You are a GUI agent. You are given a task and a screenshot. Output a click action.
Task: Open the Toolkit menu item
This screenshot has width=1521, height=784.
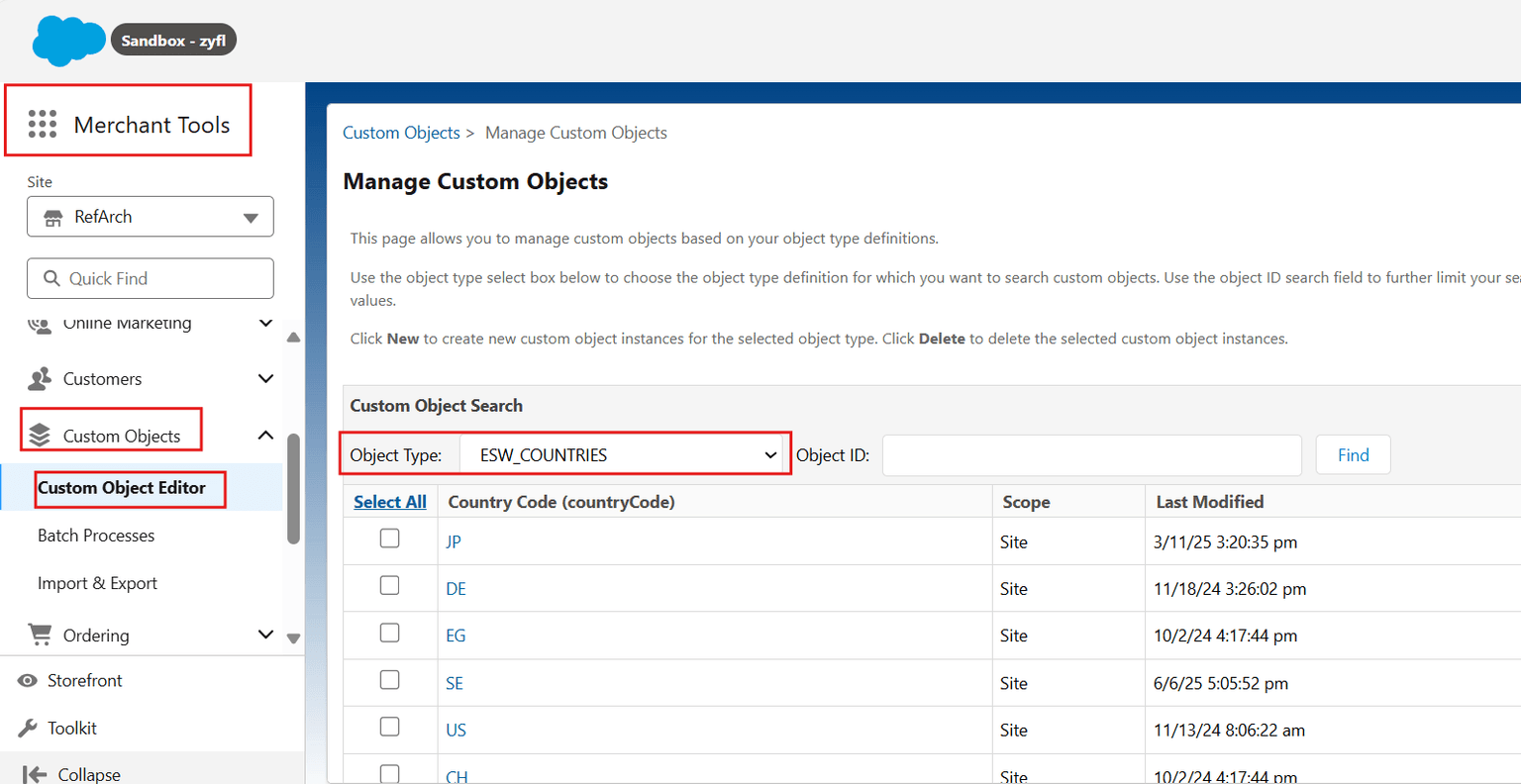[x=72, y=728]
